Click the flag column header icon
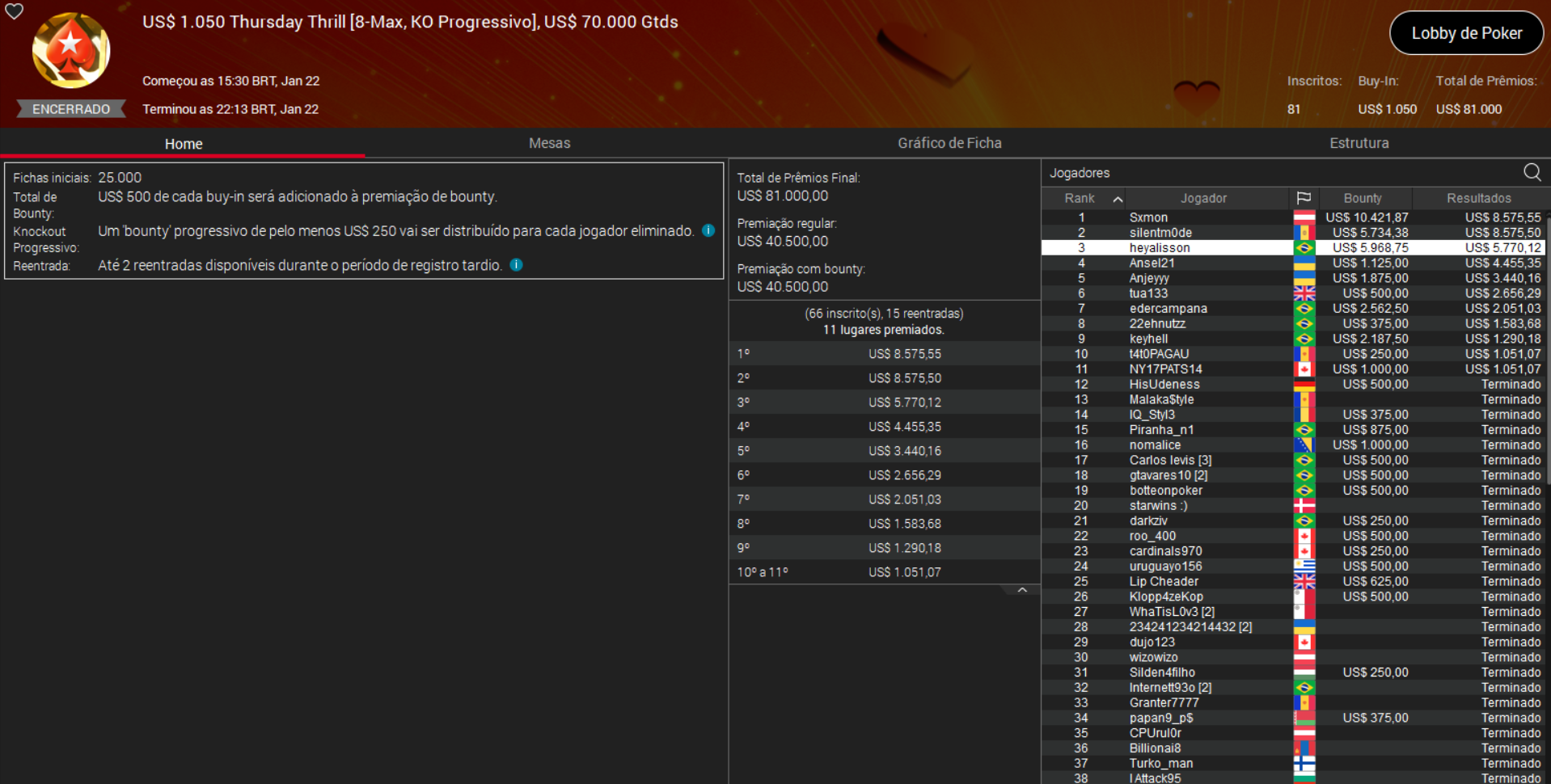Screen dimensions: 1551x784 [1304, 198]
